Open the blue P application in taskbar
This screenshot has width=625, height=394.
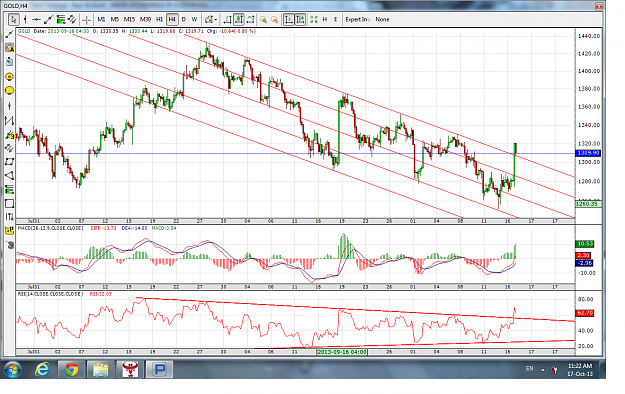[159, 370]
